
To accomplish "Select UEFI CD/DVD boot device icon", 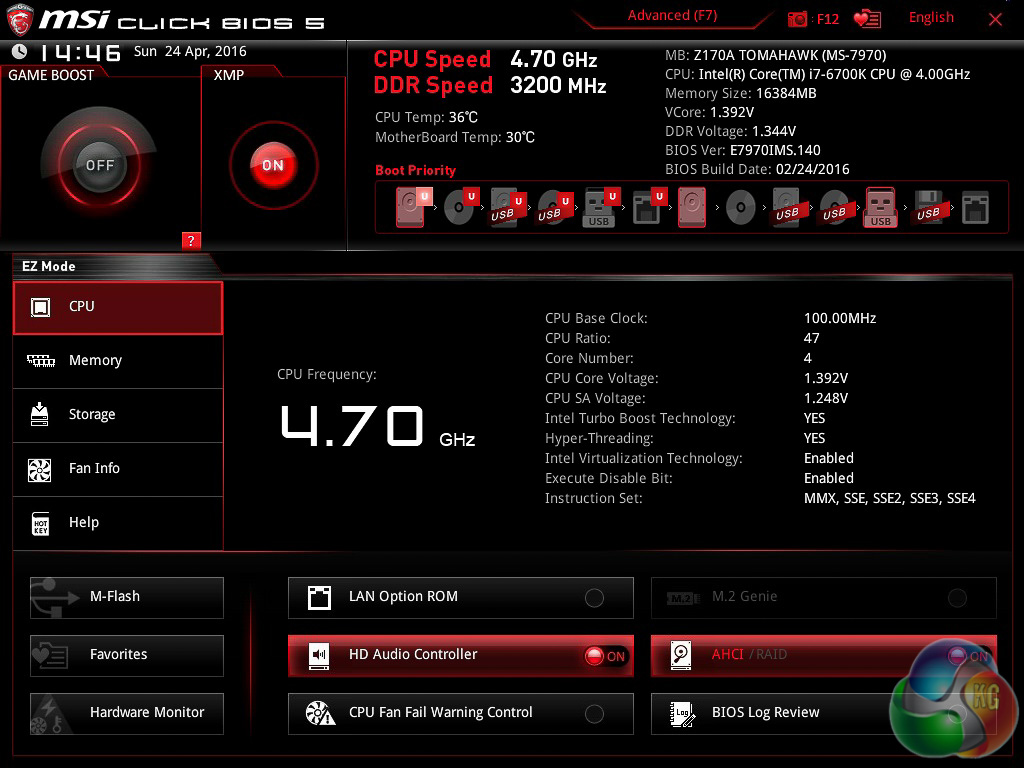I will pyautogui.click(x=460, y=207).
